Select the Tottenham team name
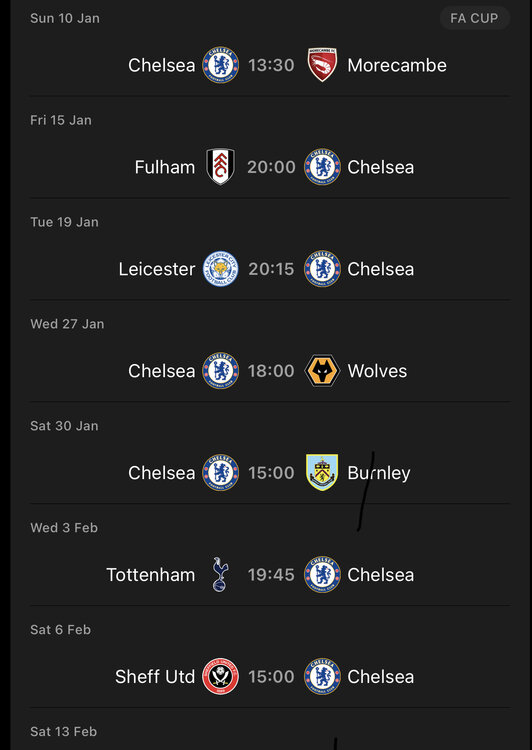Viewport: 532px width, 750px height. pyautogui.click(x=151, y=574)
